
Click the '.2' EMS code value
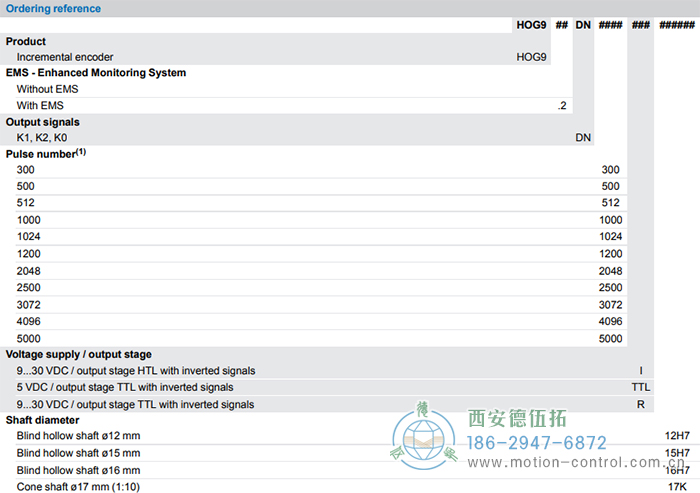pos(562,105)
